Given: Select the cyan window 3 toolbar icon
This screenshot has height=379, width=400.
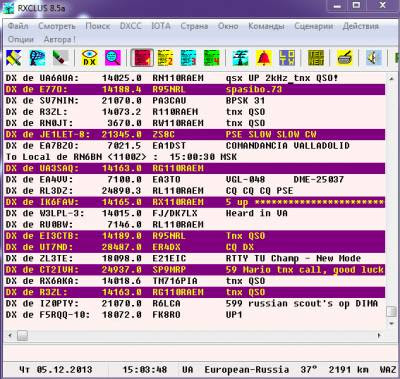Looking at the screenshot, I should (x=189, y=58).
